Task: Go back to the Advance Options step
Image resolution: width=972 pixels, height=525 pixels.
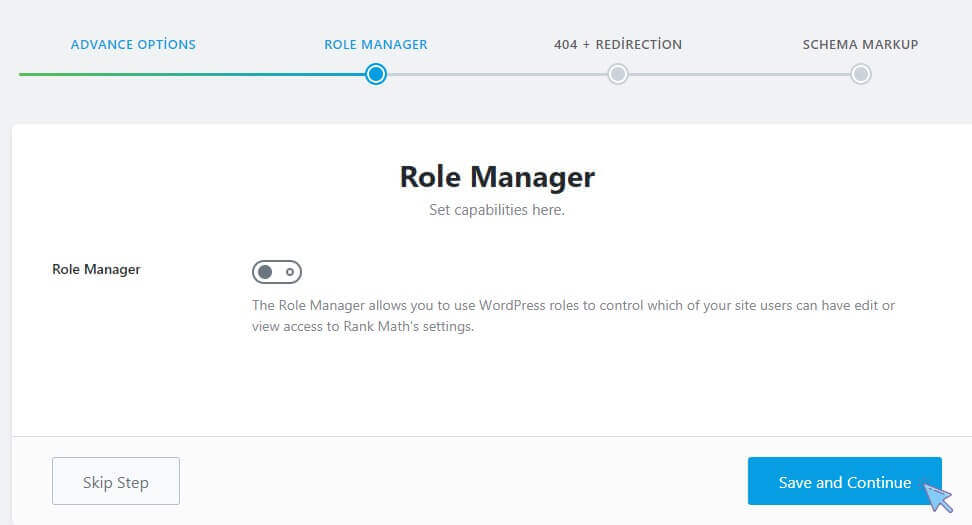Action: click(x=133, y=45)
